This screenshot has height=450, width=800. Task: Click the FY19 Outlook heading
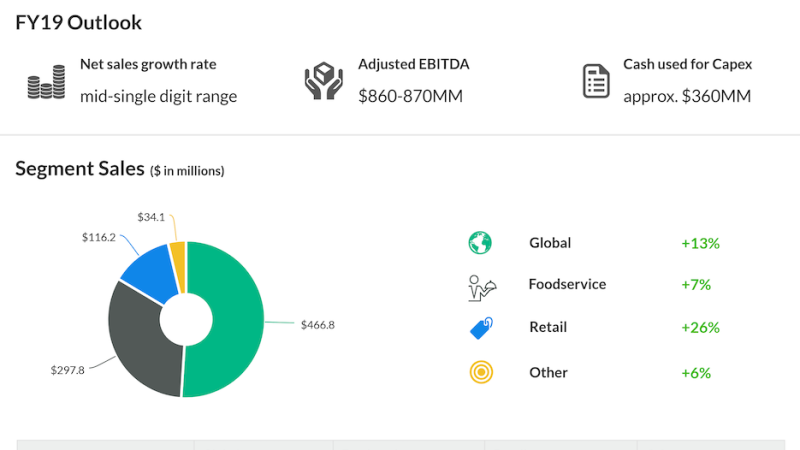[x=78, y=22]
